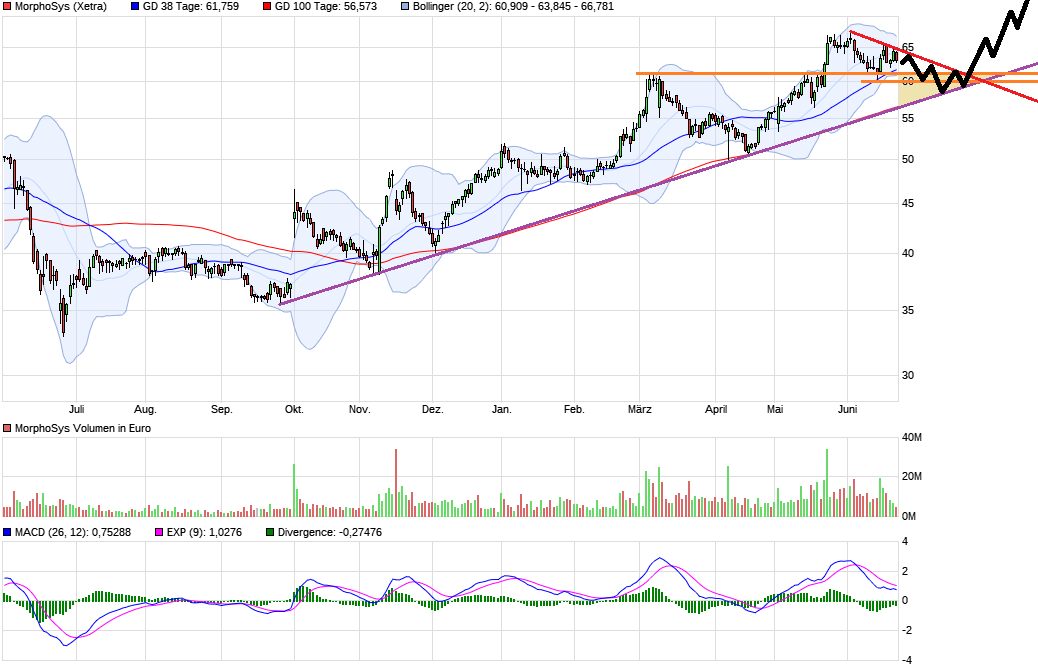Click the 'März' month label on the axis

coord(639,409)
